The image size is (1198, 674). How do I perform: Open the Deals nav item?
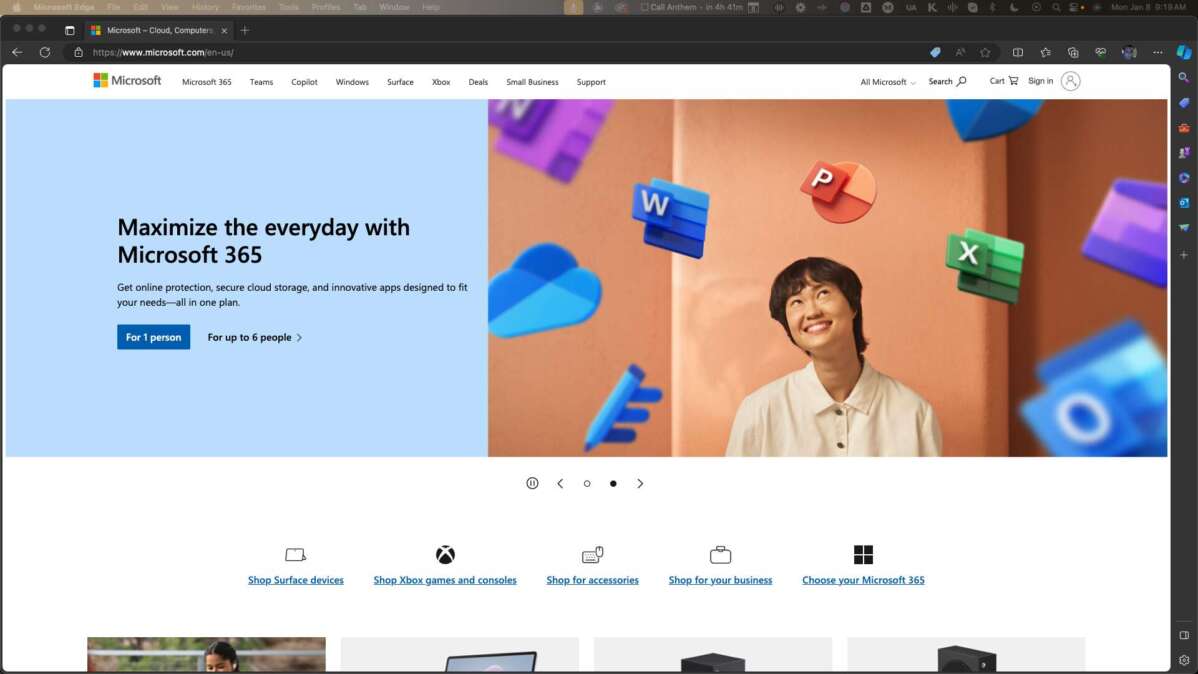478,82
